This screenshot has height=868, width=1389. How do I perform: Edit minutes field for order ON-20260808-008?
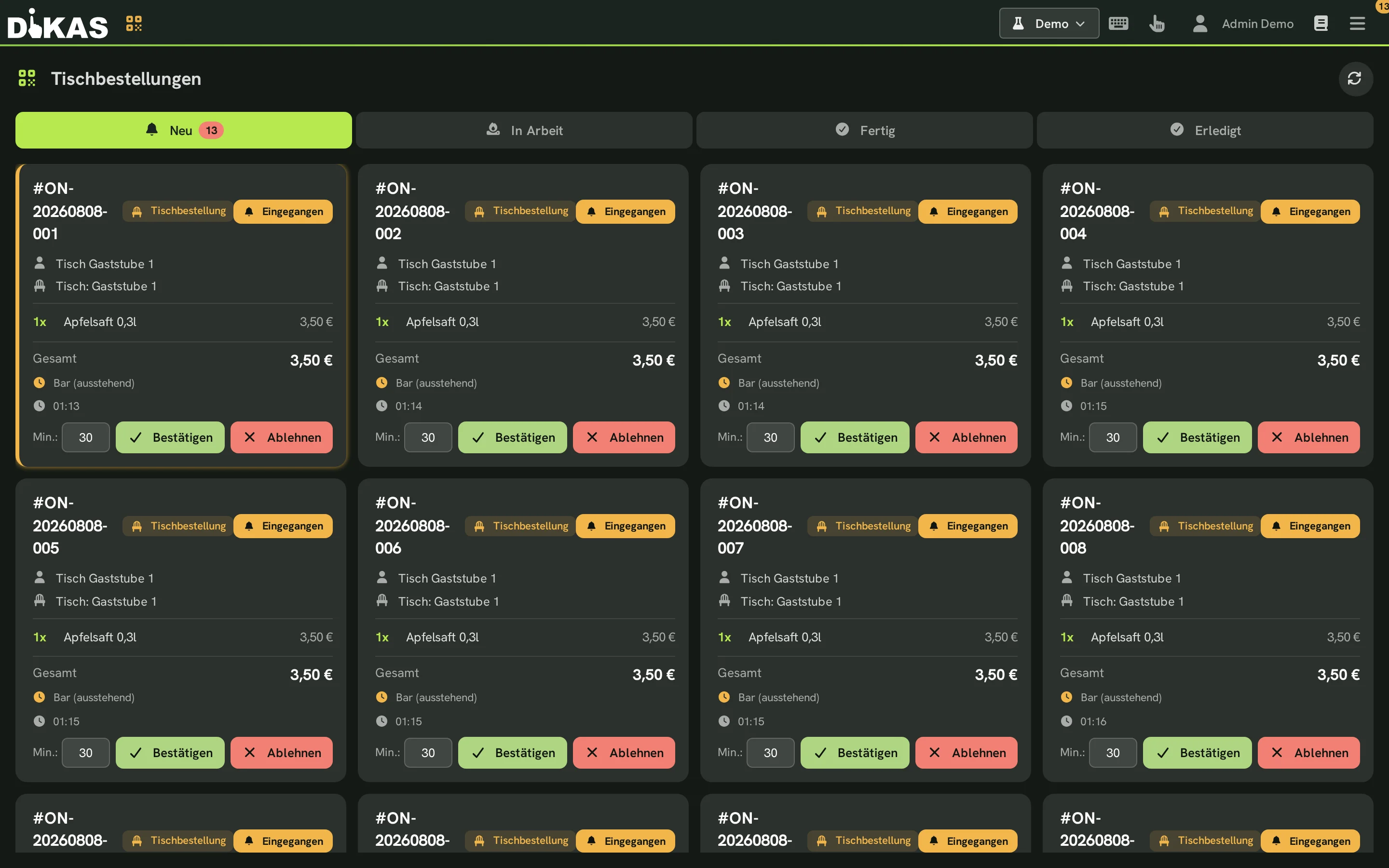1113,753
